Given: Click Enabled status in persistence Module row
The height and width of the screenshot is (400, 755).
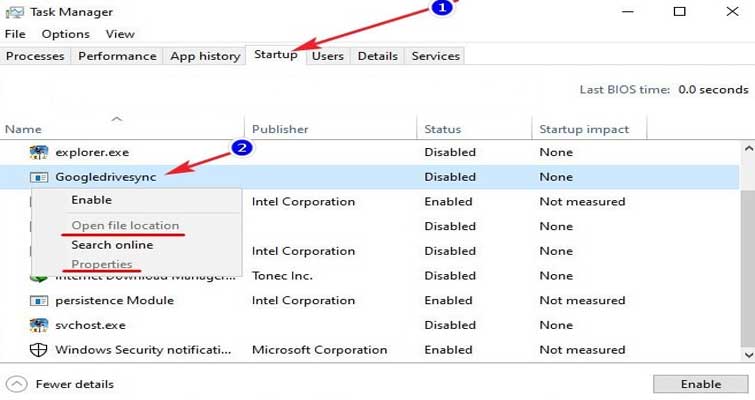Looking at the screenshot, I should tap(448, 301).
